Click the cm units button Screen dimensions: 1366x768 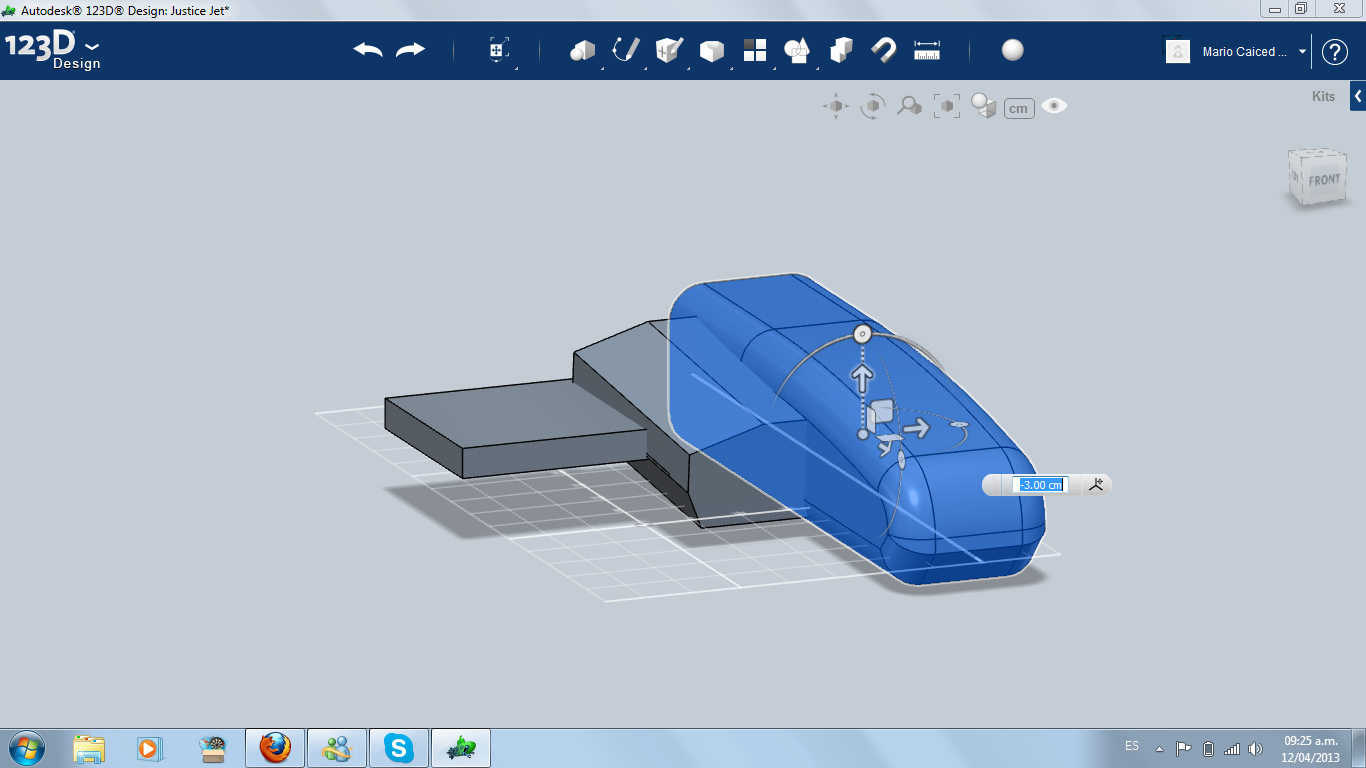coord(1019,108)
